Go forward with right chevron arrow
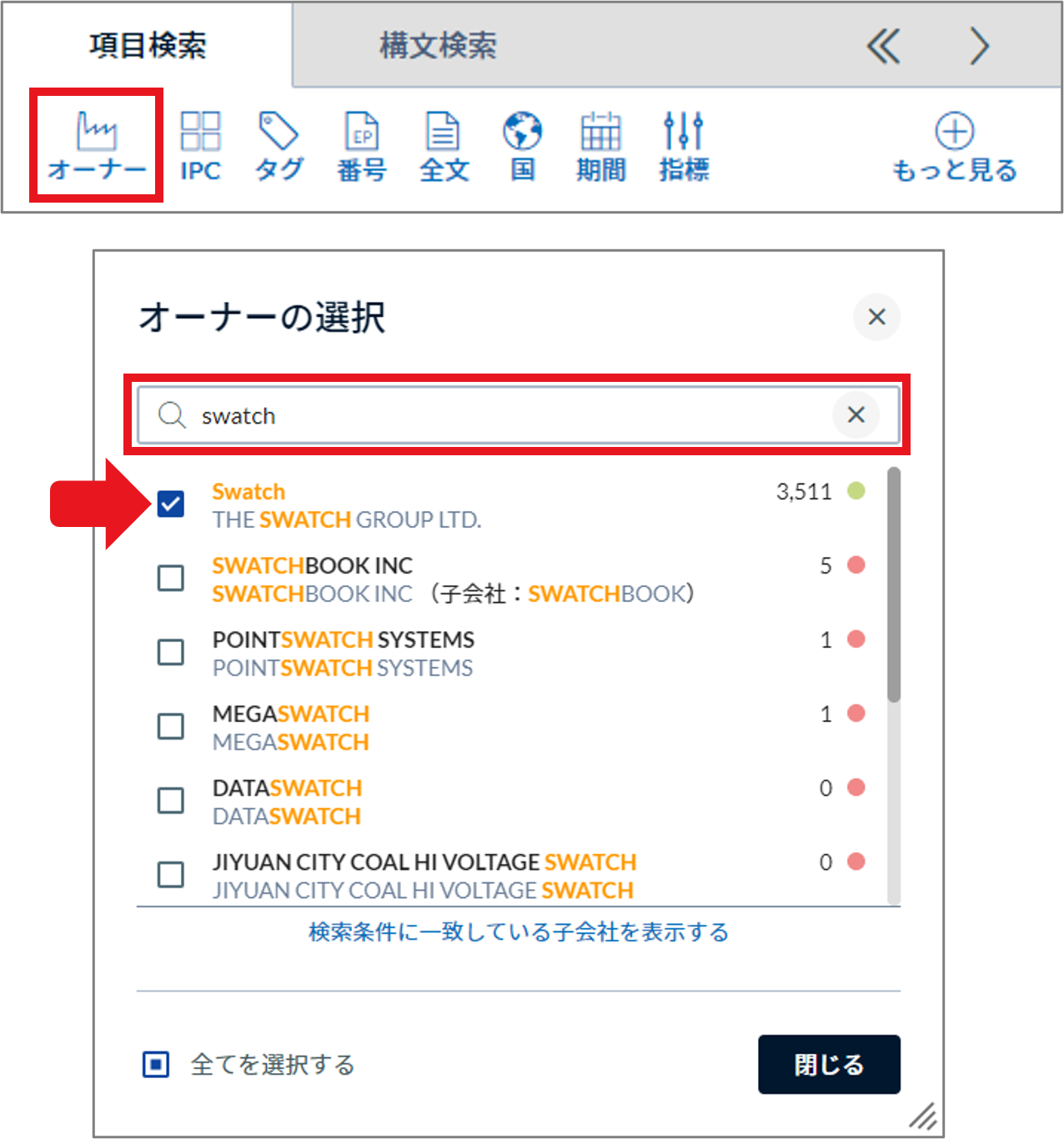This screenshot has height=1139, width=1064. (x=980, y=46)
